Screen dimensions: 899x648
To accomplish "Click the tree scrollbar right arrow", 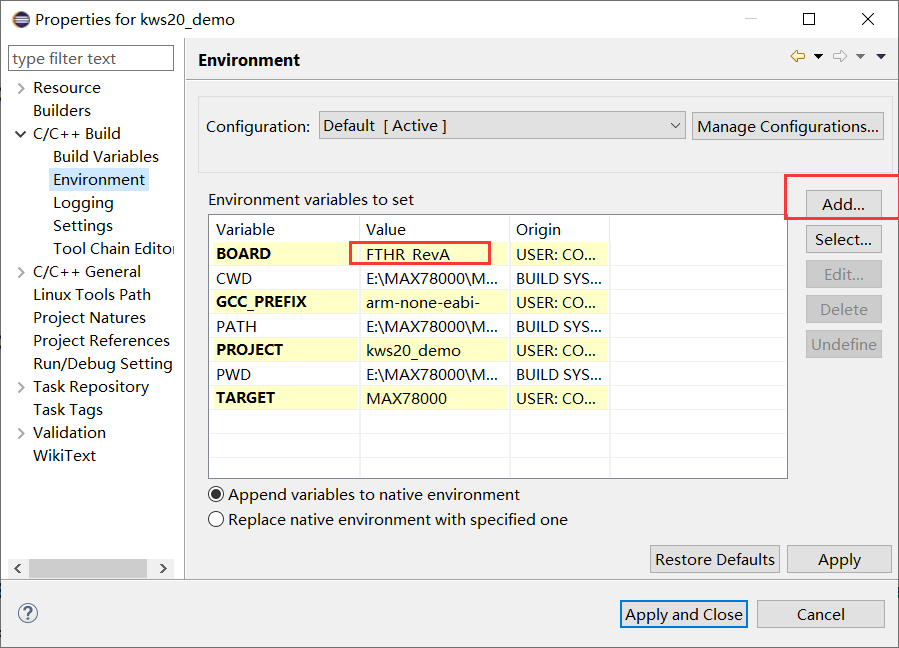I will coord(163,568).
